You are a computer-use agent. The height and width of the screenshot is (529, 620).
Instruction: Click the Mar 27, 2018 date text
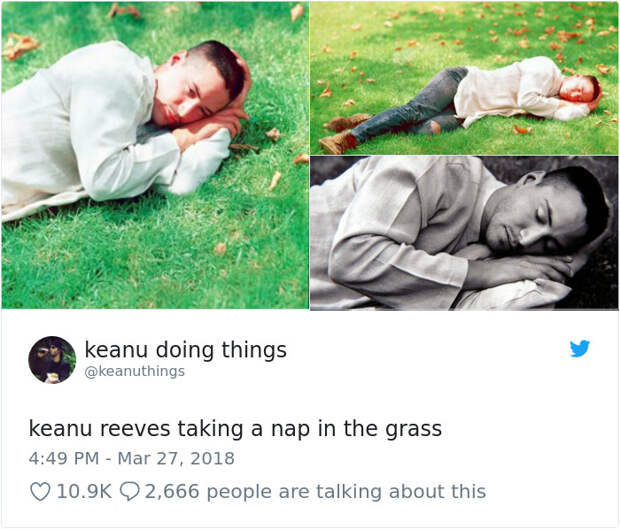point(176,458)
